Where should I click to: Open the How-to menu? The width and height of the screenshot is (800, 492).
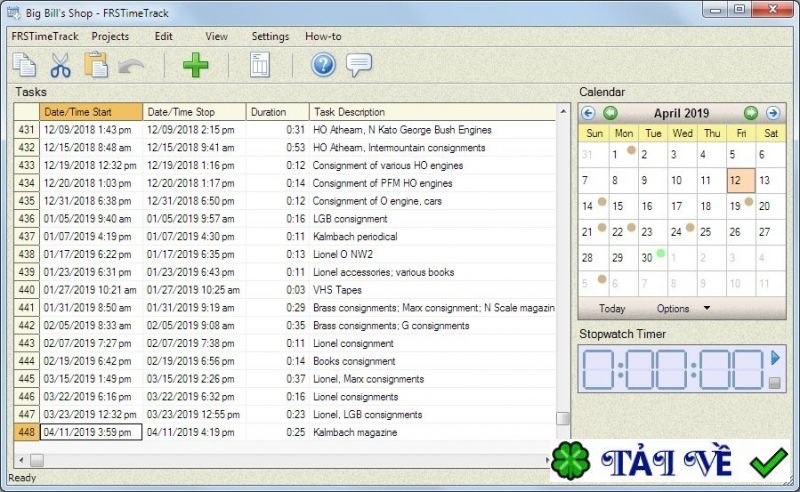pos(323,36)
